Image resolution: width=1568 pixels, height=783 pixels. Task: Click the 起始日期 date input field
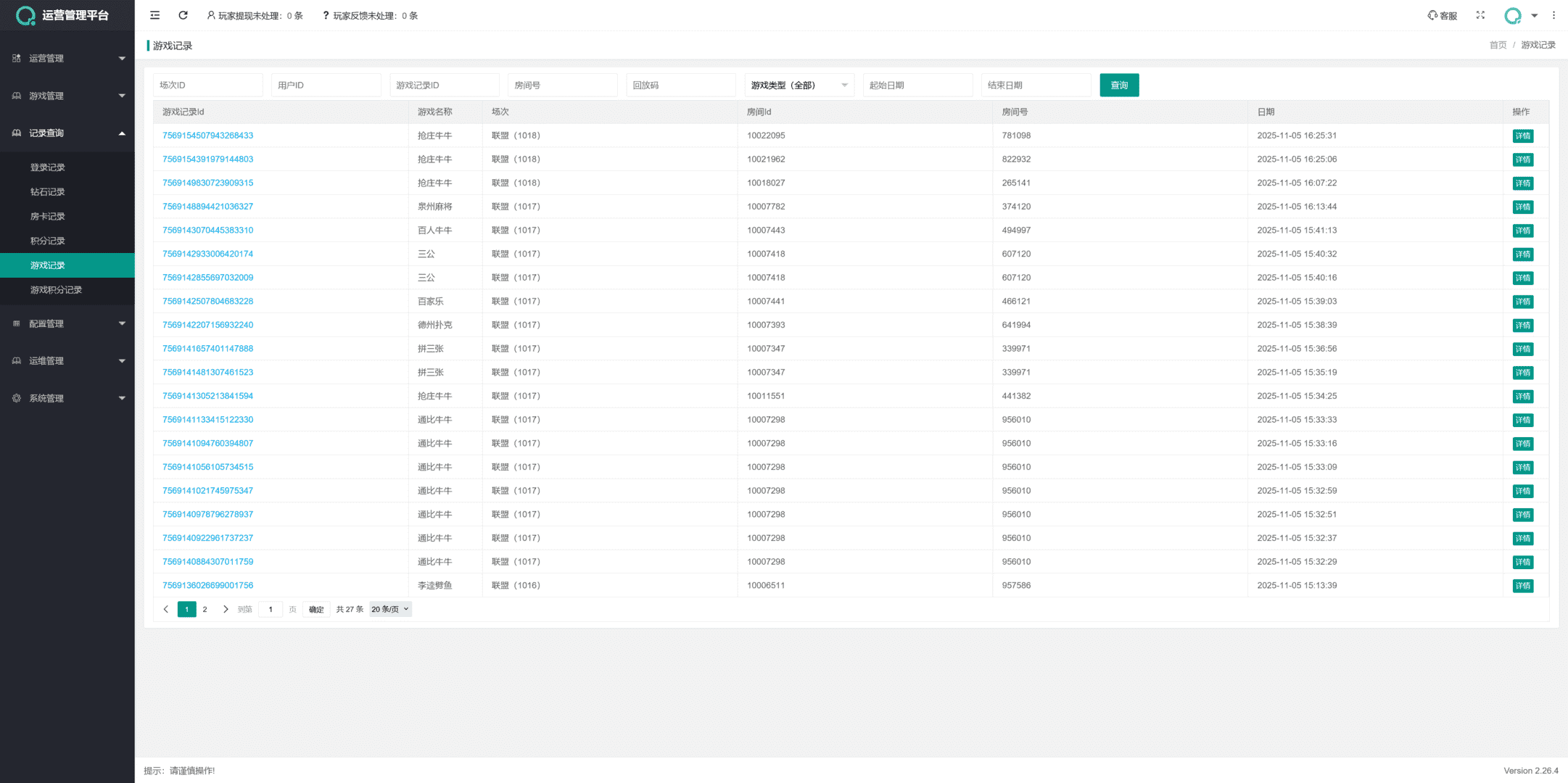click(x=917, y=85)
